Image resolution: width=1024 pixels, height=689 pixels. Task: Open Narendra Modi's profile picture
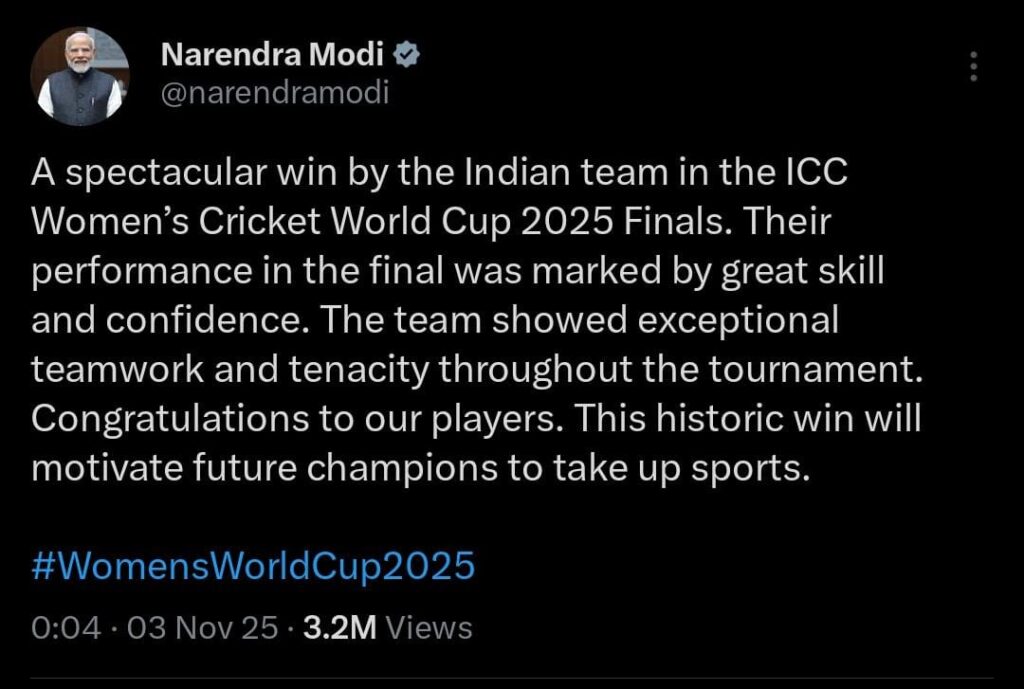[80, 76]
